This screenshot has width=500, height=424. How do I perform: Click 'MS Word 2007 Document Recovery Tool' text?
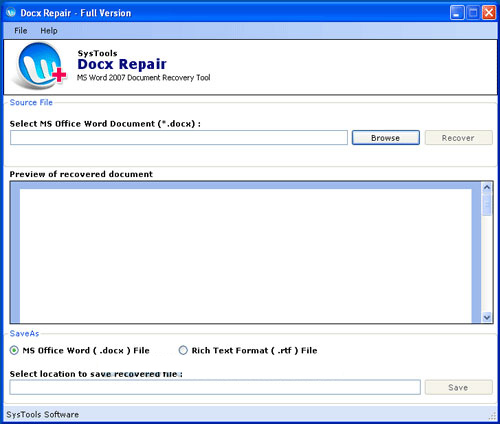coord(144,78)
